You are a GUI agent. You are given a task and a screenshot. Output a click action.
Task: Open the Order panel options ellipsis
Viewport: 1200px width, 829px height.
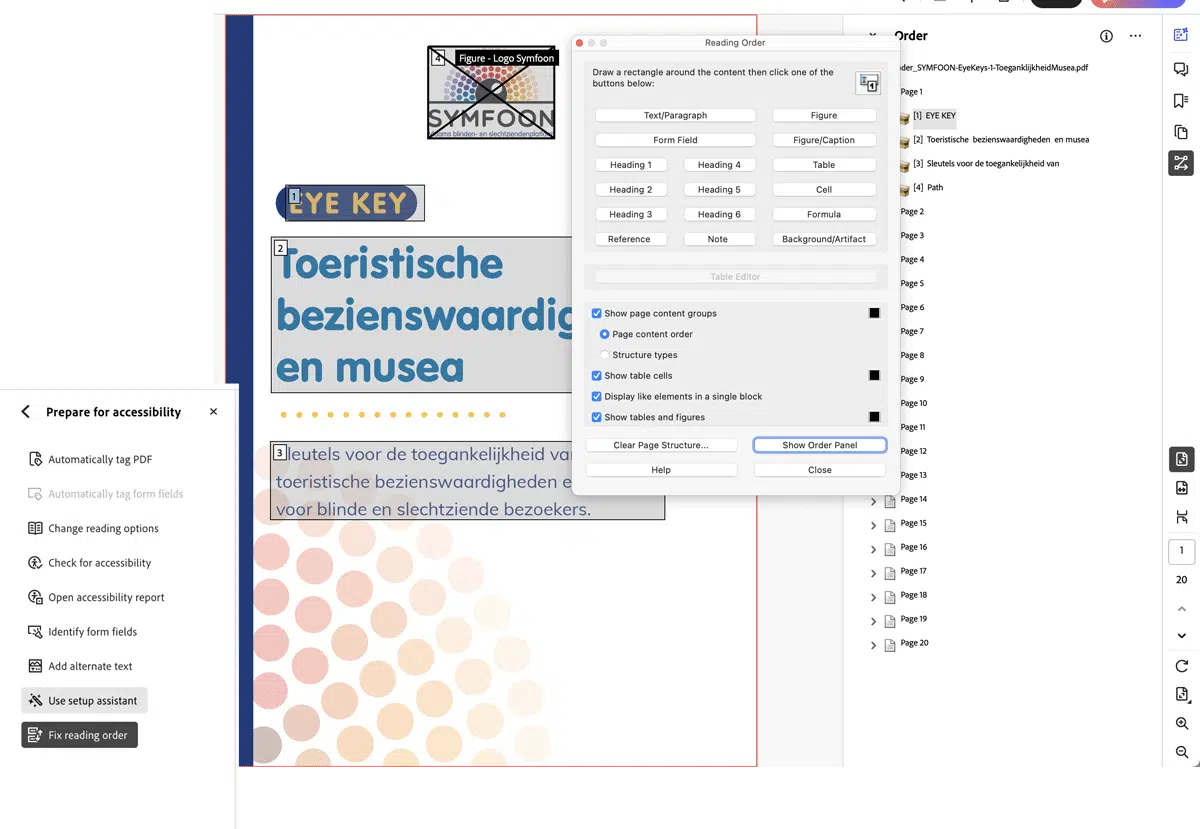tap(1135, 36)
